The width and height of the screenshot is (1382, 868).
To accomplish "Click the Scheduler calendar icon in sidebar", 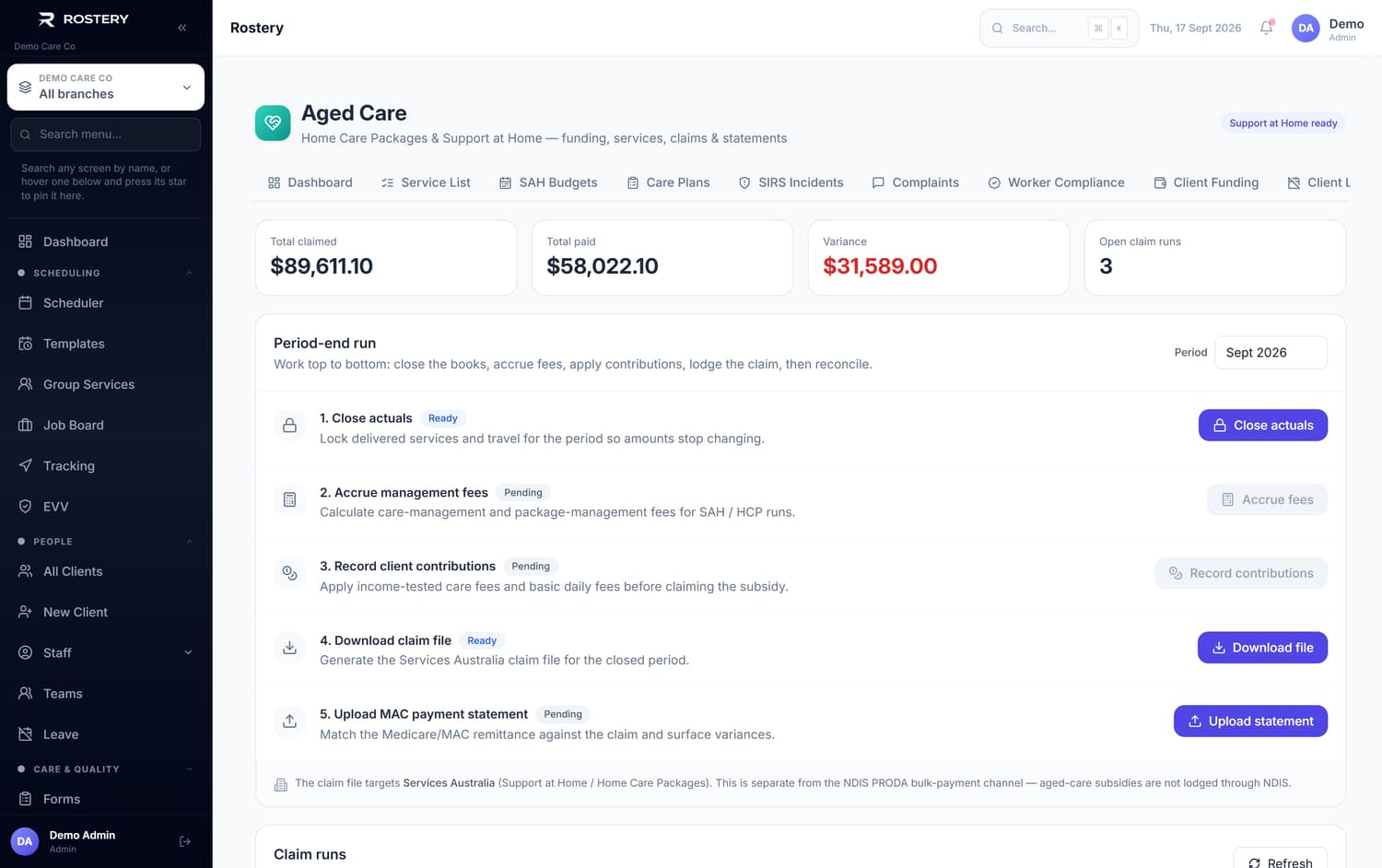I will pyautogui.click(x=26, y=303).
